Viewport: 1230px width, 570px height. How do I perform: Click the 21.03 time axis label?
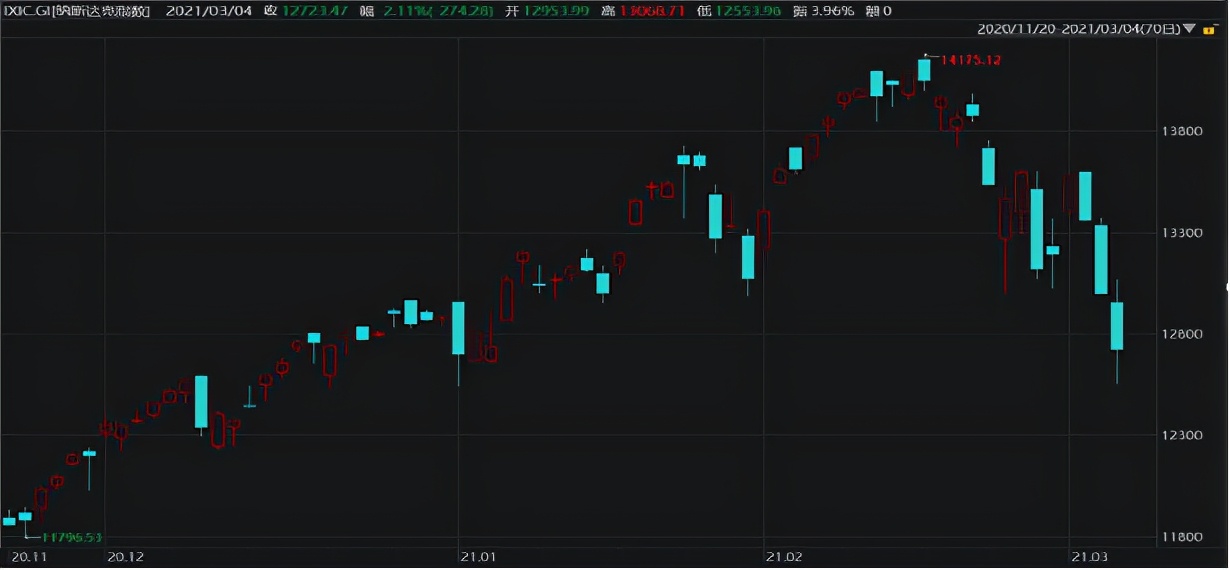tap(1089, 556)
